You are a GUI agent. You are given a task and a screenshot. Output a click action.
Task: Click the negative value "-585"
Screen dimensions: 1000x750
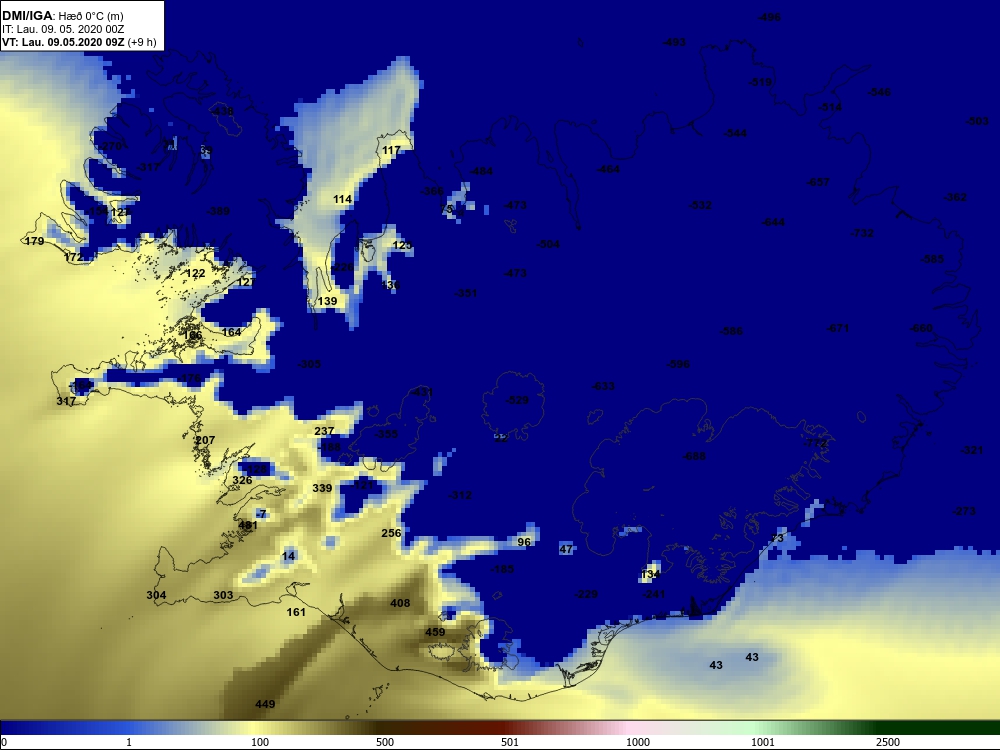[x=932, y=259]
